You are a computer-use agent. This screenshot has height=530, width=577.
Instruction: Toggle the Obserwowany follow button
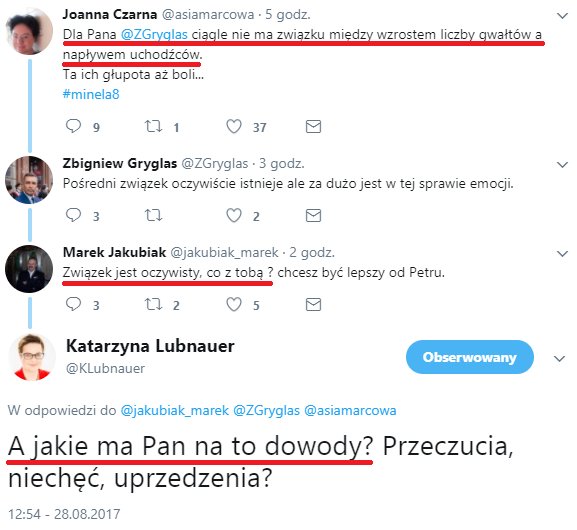coord(470,357)
